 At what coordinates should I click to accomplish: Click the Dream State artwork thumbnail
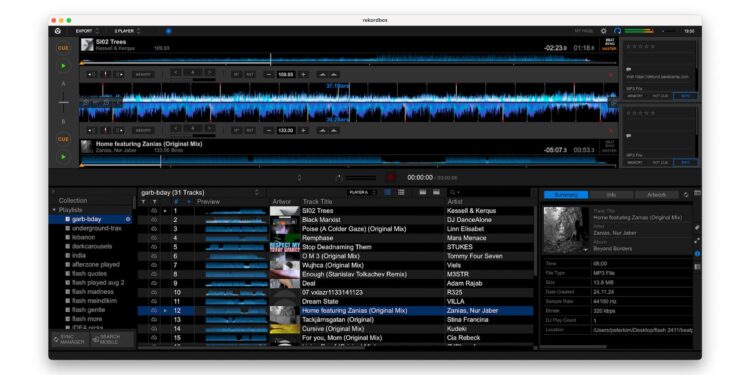(x=285, y=301)
